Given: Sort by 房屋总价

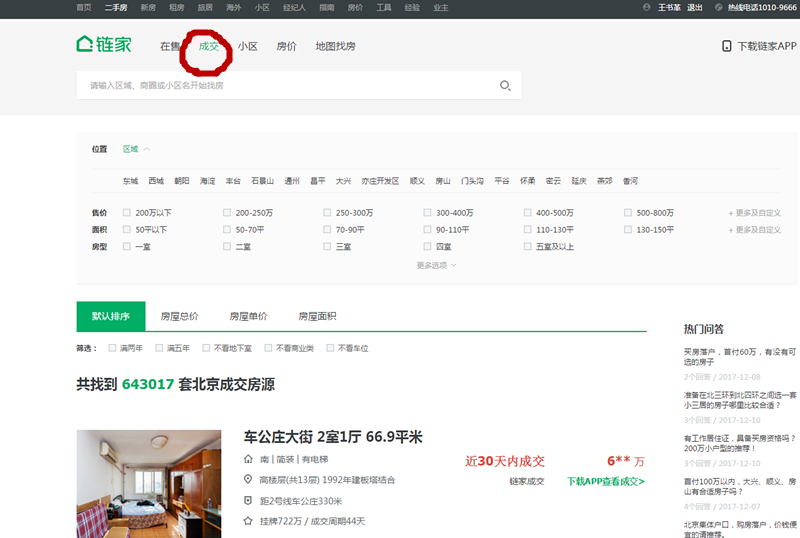Looking at the screenshot, I should pos(180,316).
